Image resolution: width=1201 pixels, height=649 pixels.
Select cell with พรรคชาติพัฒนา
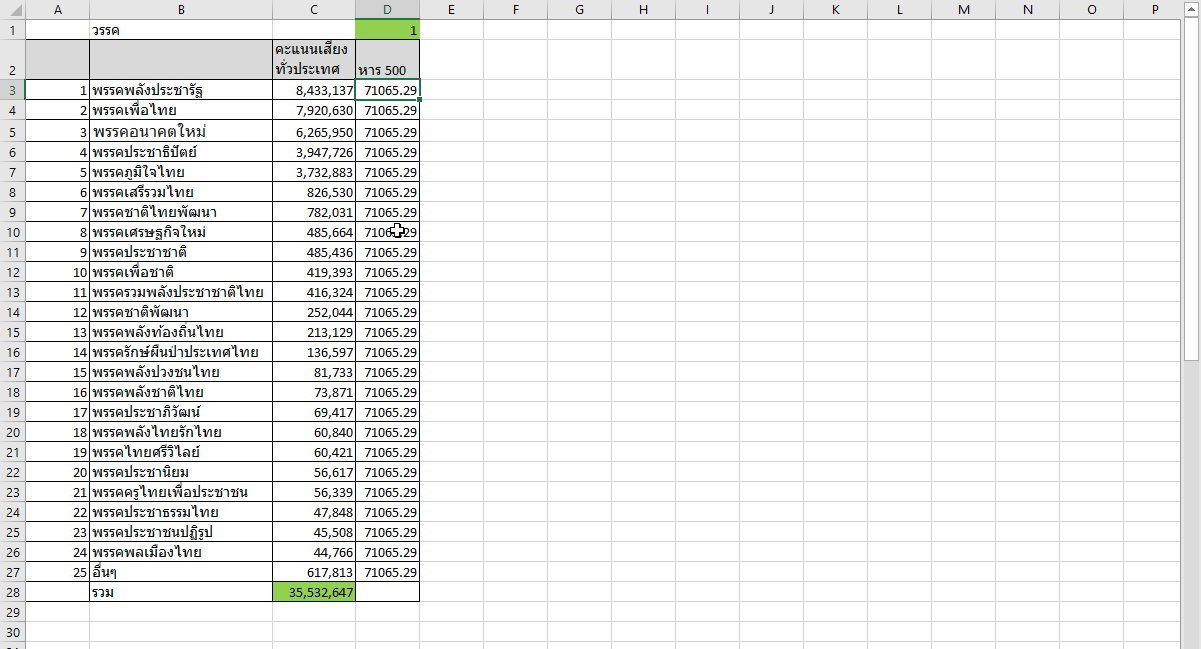pyautogui.click(x=181, y=312)
